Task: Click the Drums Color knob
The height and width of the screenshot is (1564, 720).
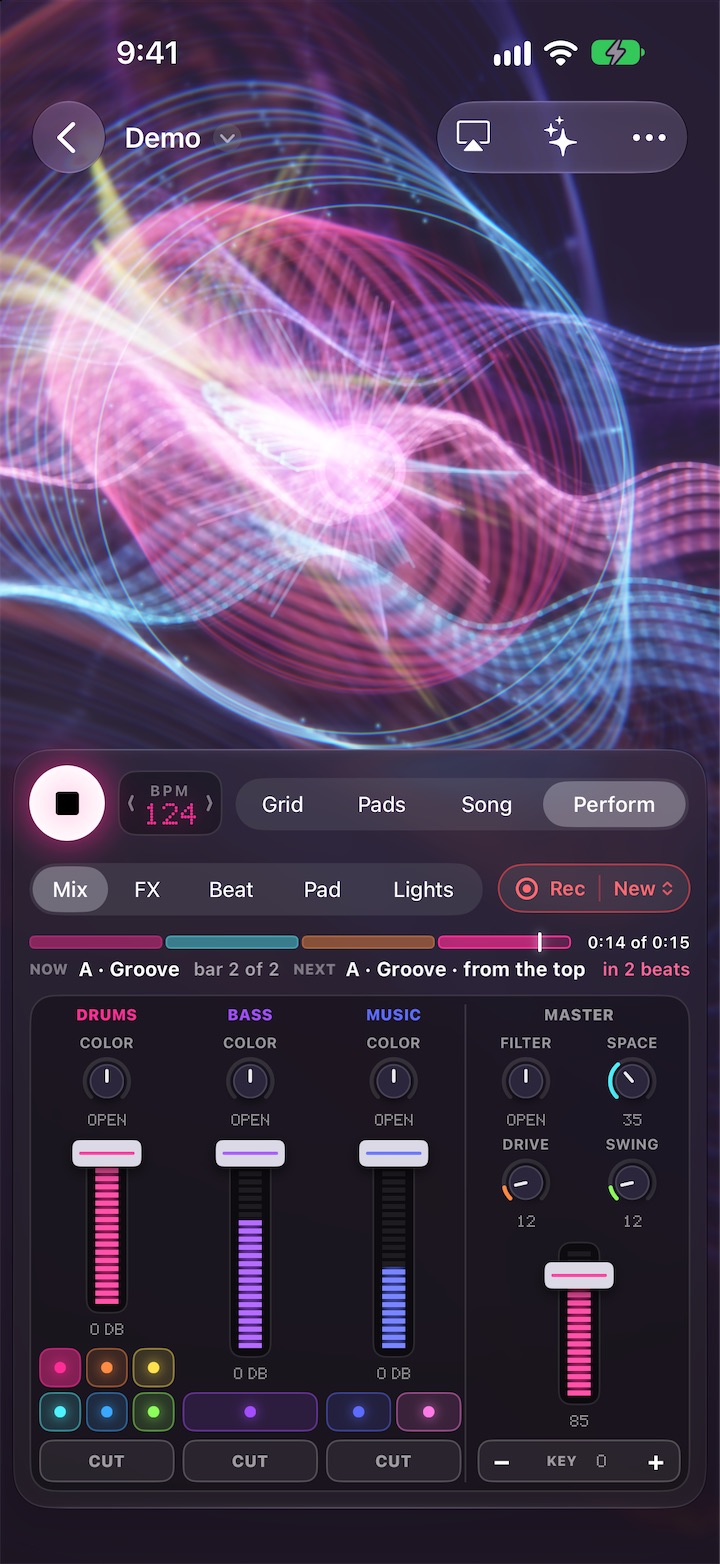Action: pos(106,1080)
